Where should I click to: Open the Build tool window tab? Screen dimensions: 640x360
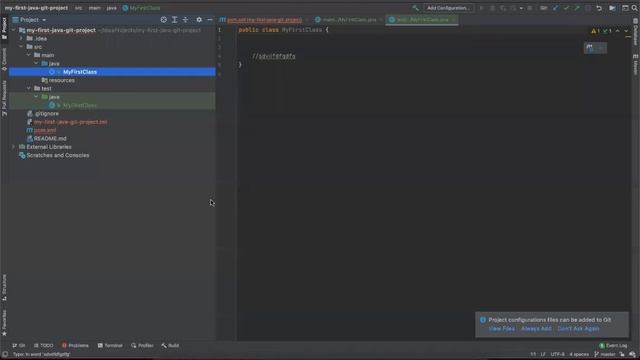tap(170, 345)
